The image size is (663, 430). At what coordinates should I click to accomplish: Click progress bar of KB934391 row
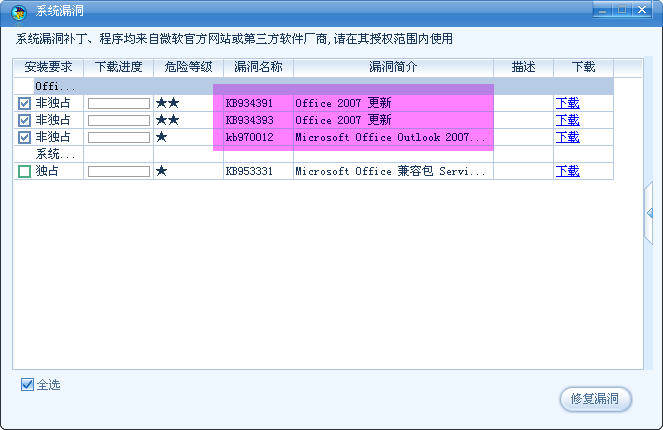[x=119, y=103]
